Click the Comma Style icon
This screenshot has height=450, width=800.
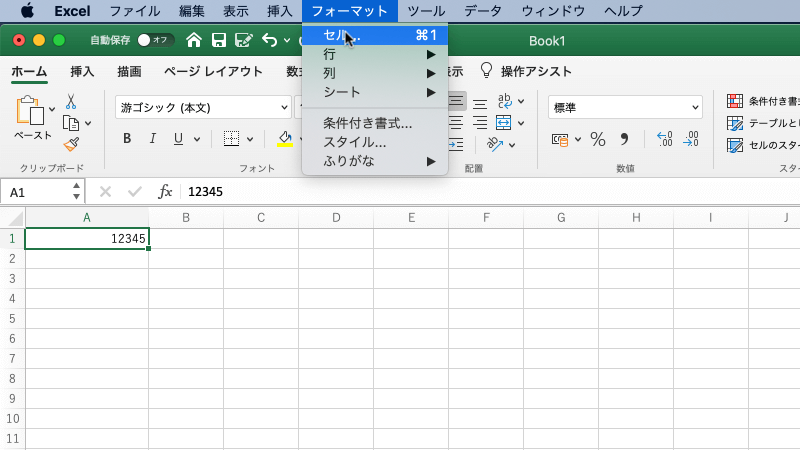624,139
